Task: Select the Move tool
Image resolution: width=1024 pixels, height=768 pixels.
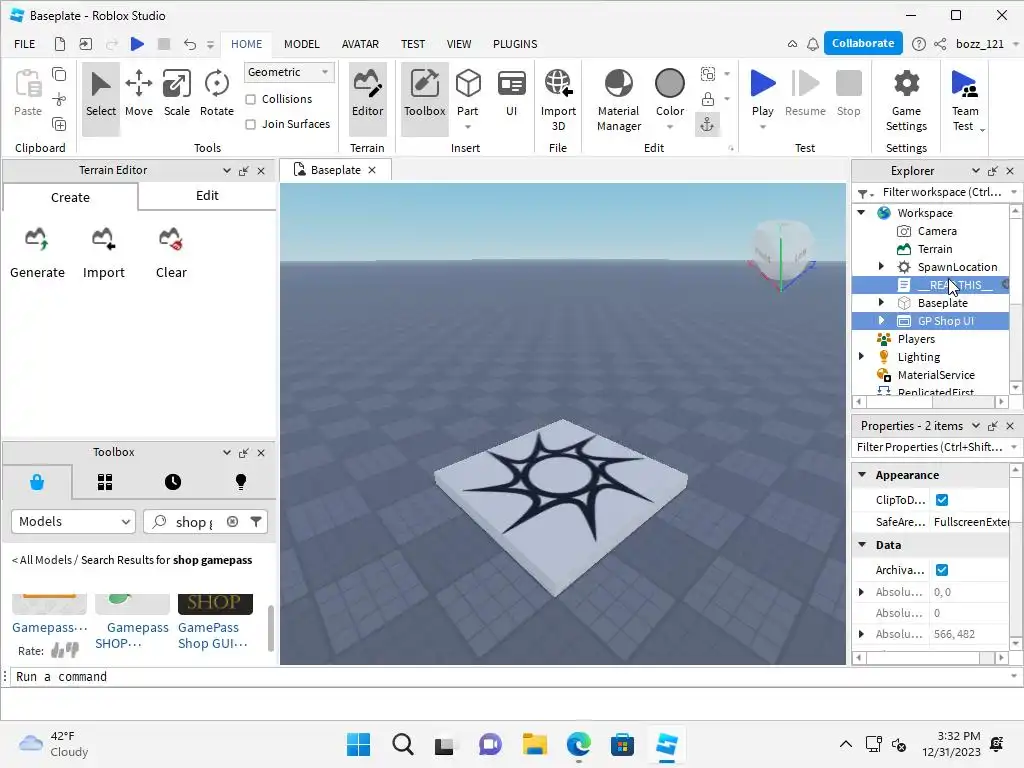Action: pos(138,93)
